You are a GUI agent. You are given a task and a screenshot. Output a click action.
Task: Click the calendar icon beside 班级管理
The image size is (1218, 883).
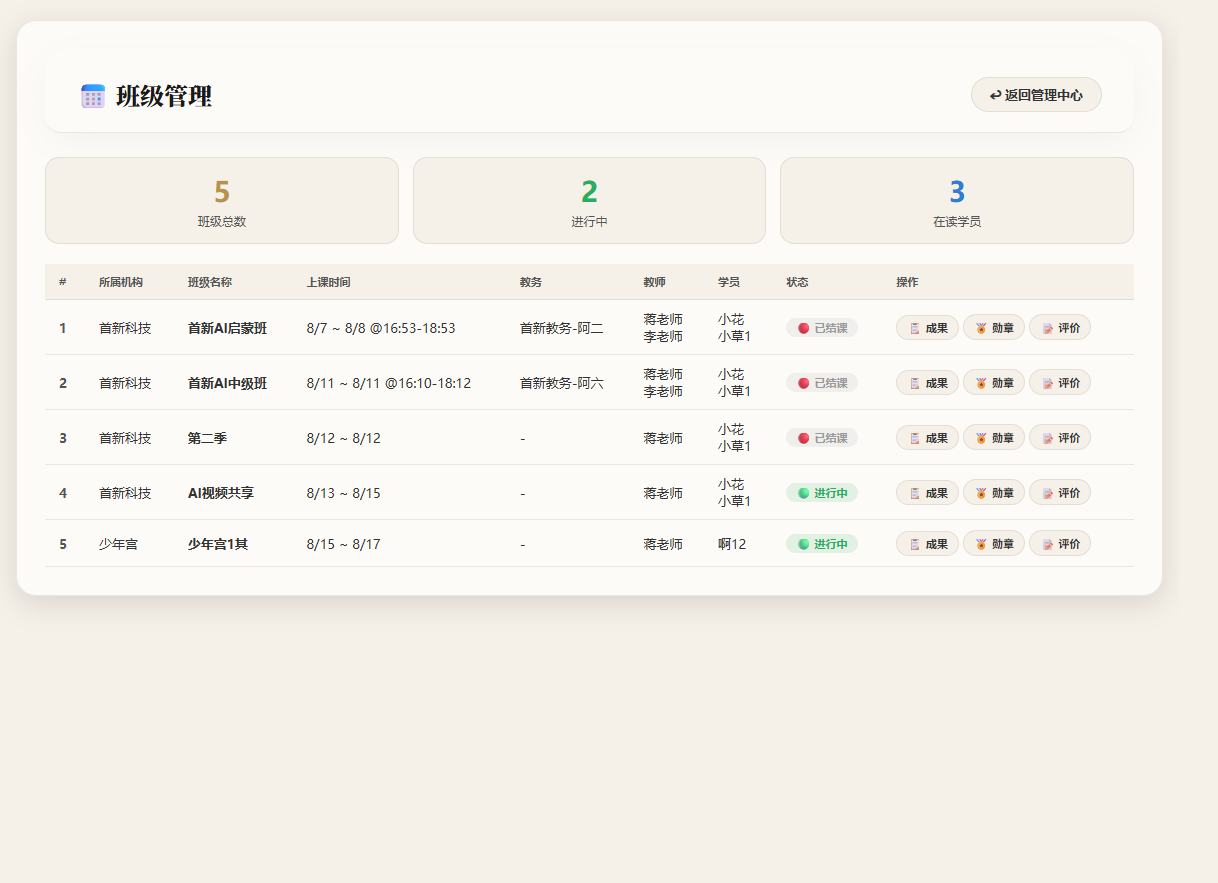click(93, 96)
